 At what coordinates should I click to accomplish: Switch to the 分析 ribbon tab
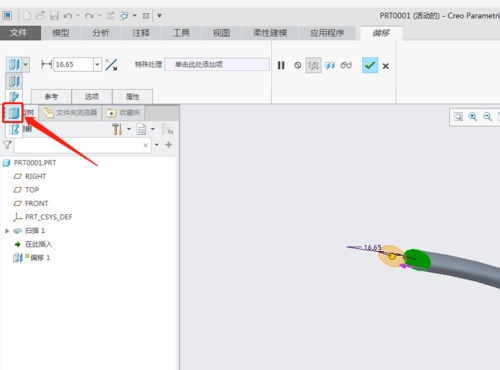pos(101,33)
